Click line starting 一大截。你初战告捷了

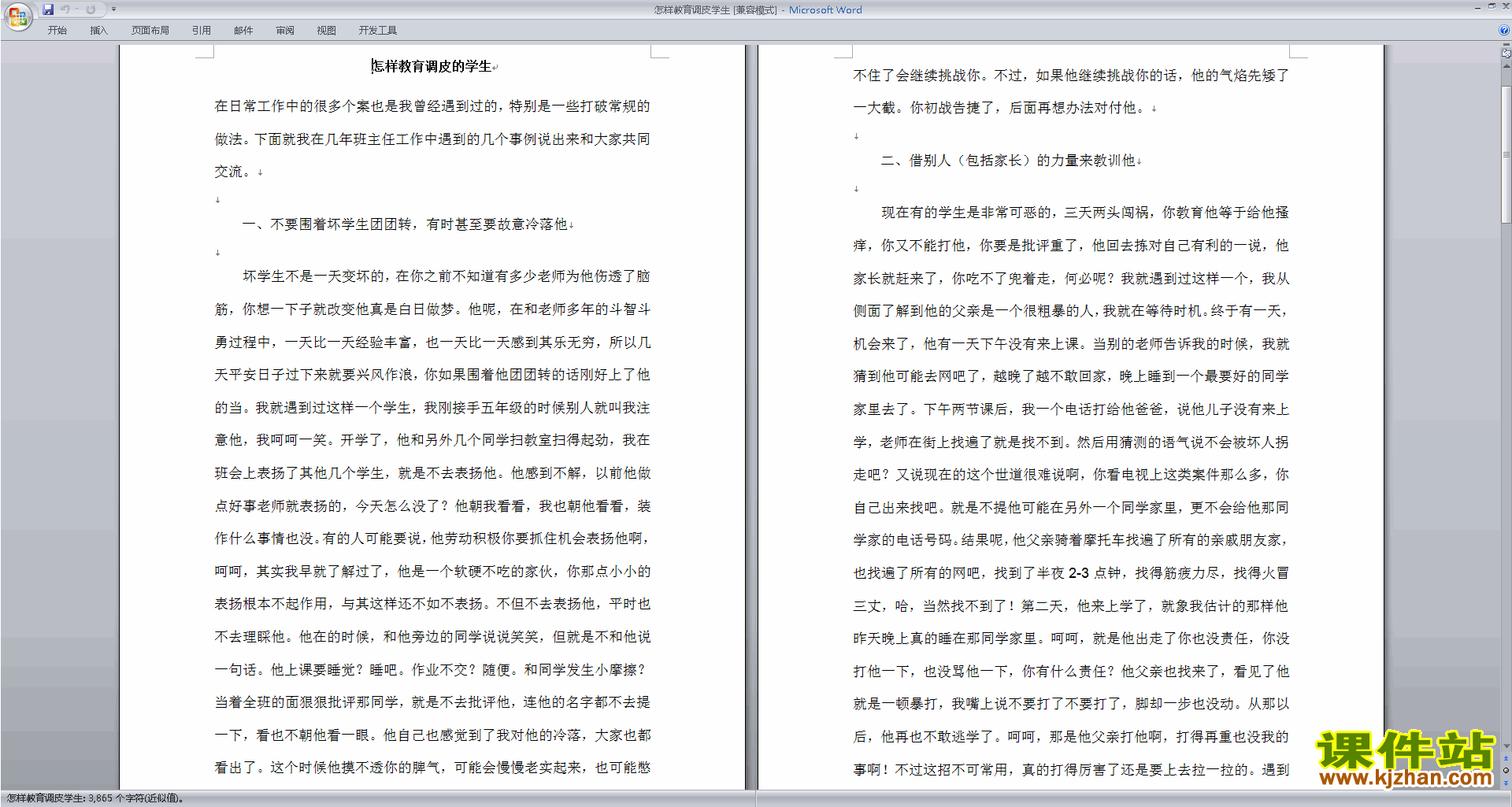tap(1000, 108)
